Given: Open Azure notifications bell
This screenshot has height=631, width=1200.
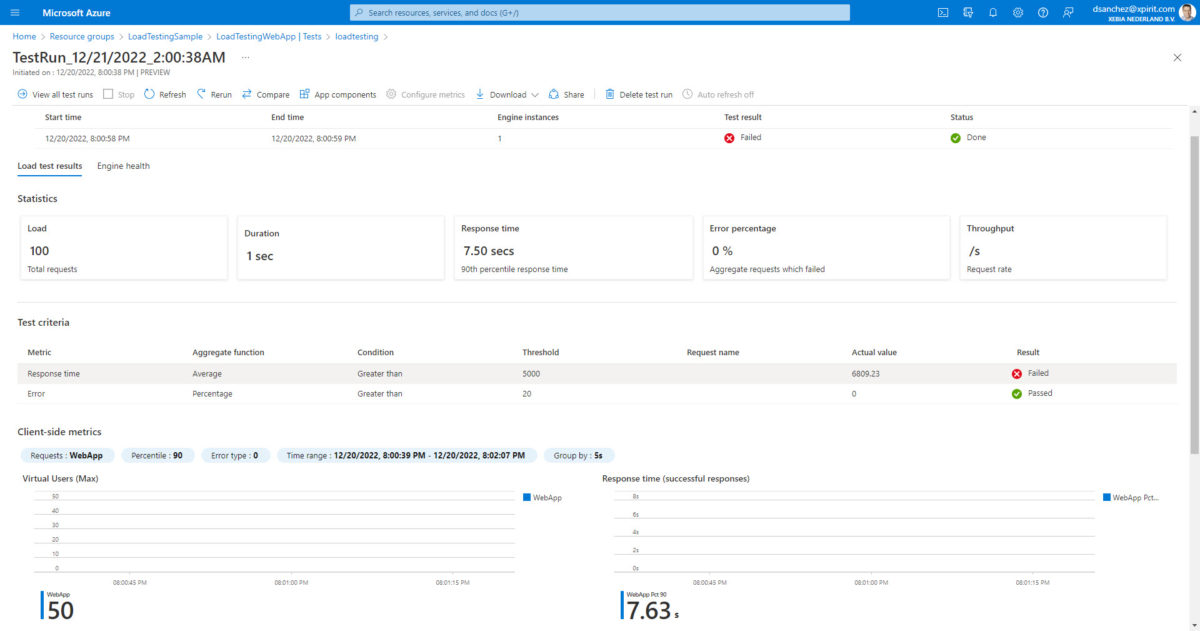Looking at the screenshot, I should click(990, 11).
